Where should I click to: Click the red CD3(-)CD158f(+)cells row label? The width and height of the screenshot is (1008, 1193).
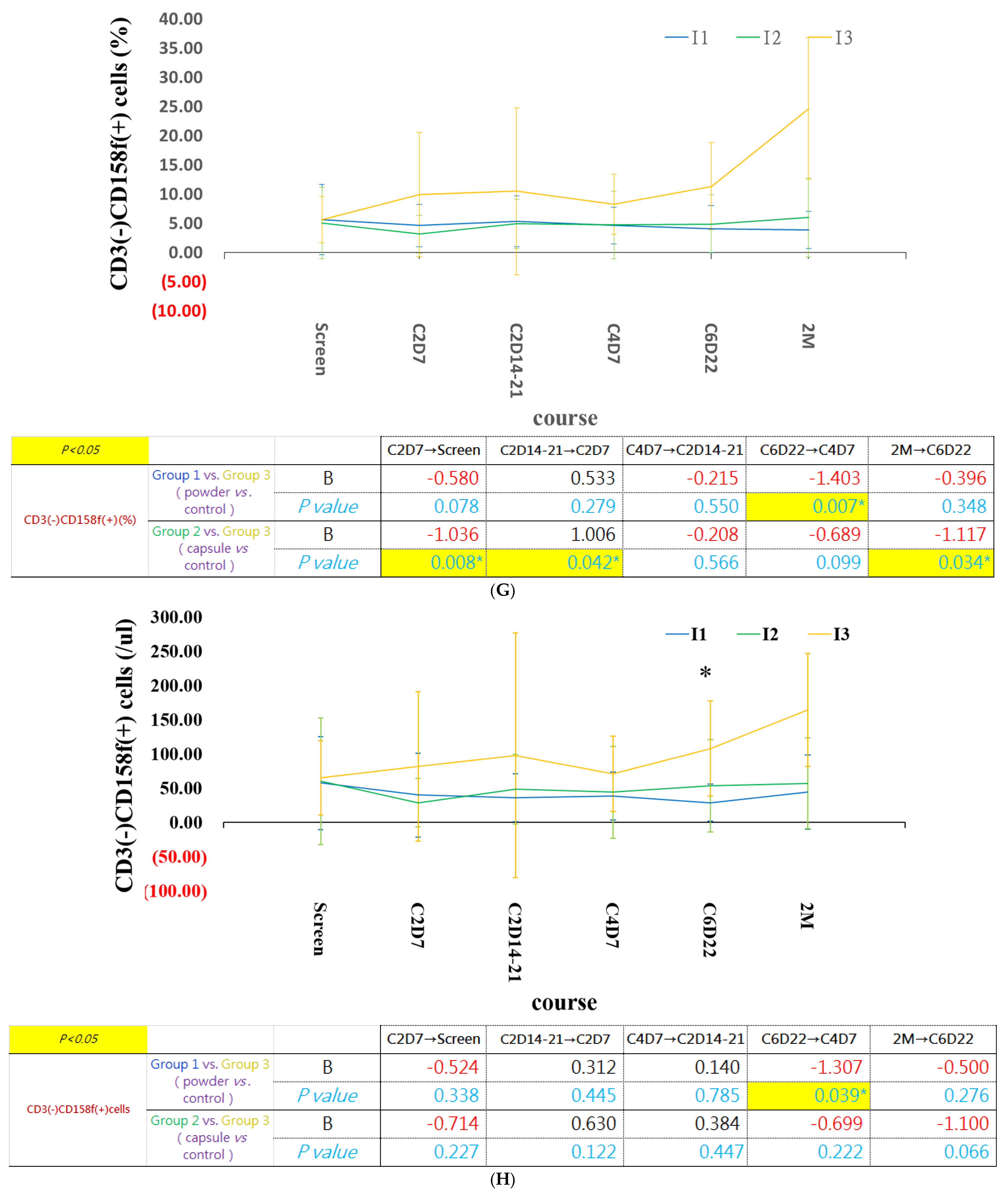coord(78,1109)
